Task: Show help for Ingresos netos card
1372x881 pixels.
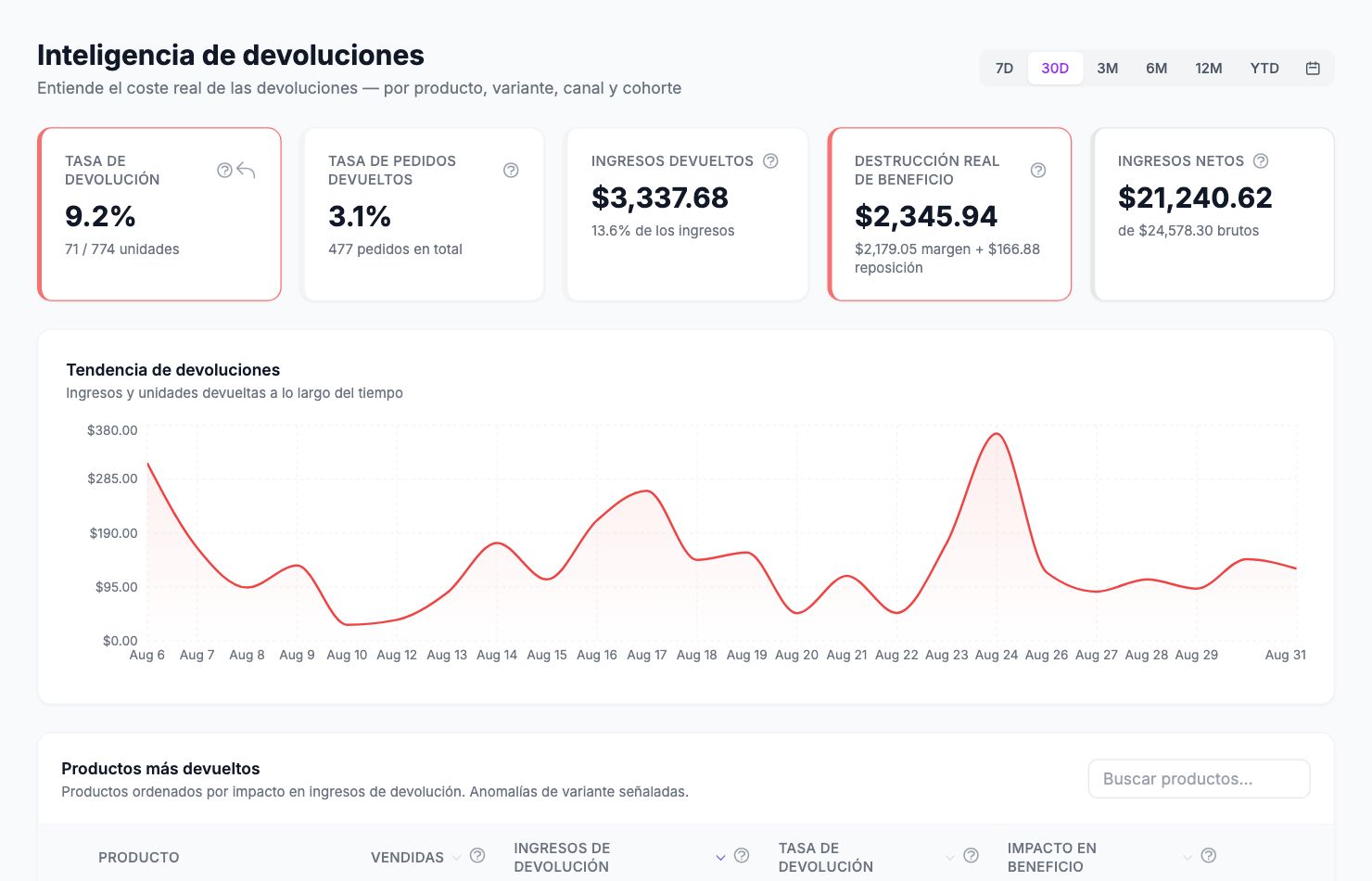Action: click(x=1261, y=160)
